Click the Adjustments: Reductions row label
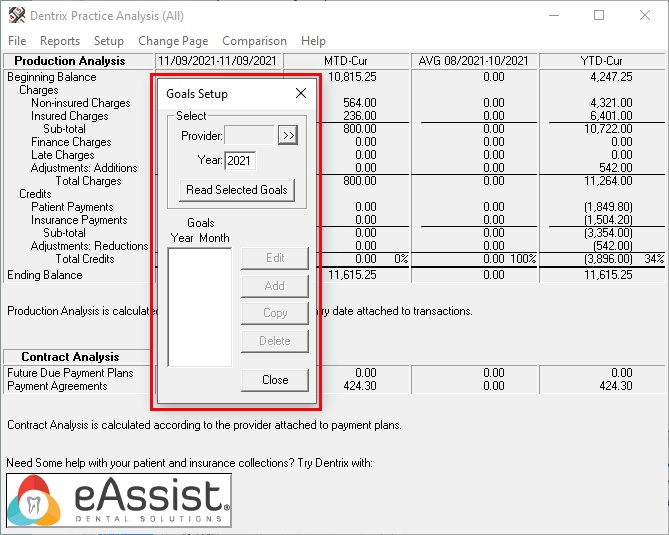The width and height of the screenshot is (669, 535). tap(89, 246)
